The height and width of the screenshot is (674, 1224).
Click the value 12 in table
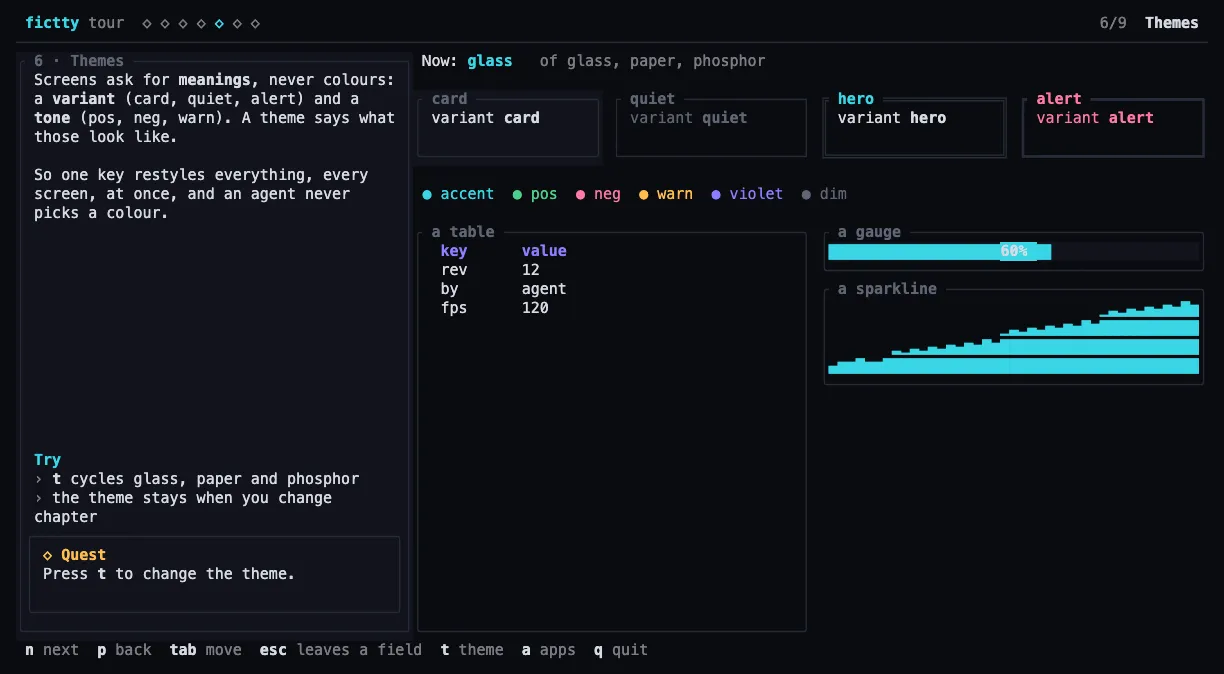(531, 270)
